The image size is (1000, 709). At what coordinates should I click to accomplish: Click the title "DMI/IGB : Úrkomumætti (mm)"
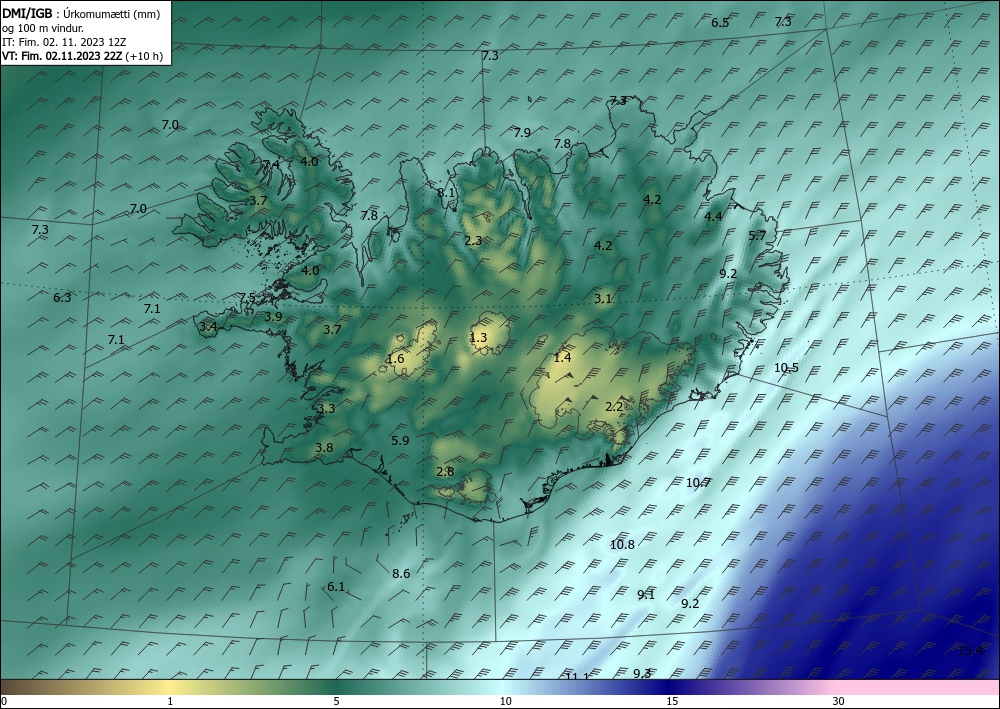click(81, 14)
